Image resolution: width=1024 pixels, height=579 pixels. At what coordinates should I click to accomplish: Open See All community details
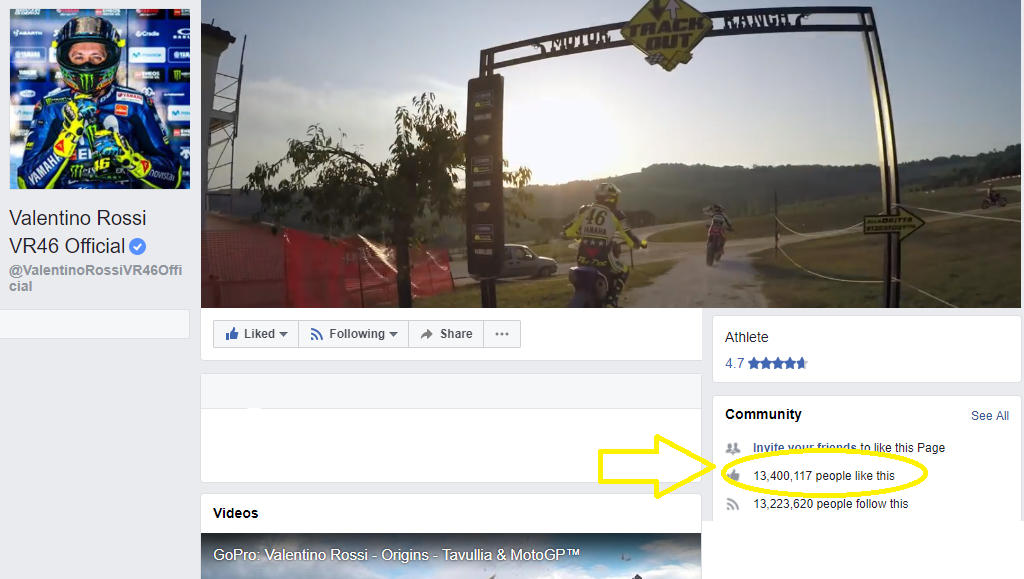pos(989,415)
